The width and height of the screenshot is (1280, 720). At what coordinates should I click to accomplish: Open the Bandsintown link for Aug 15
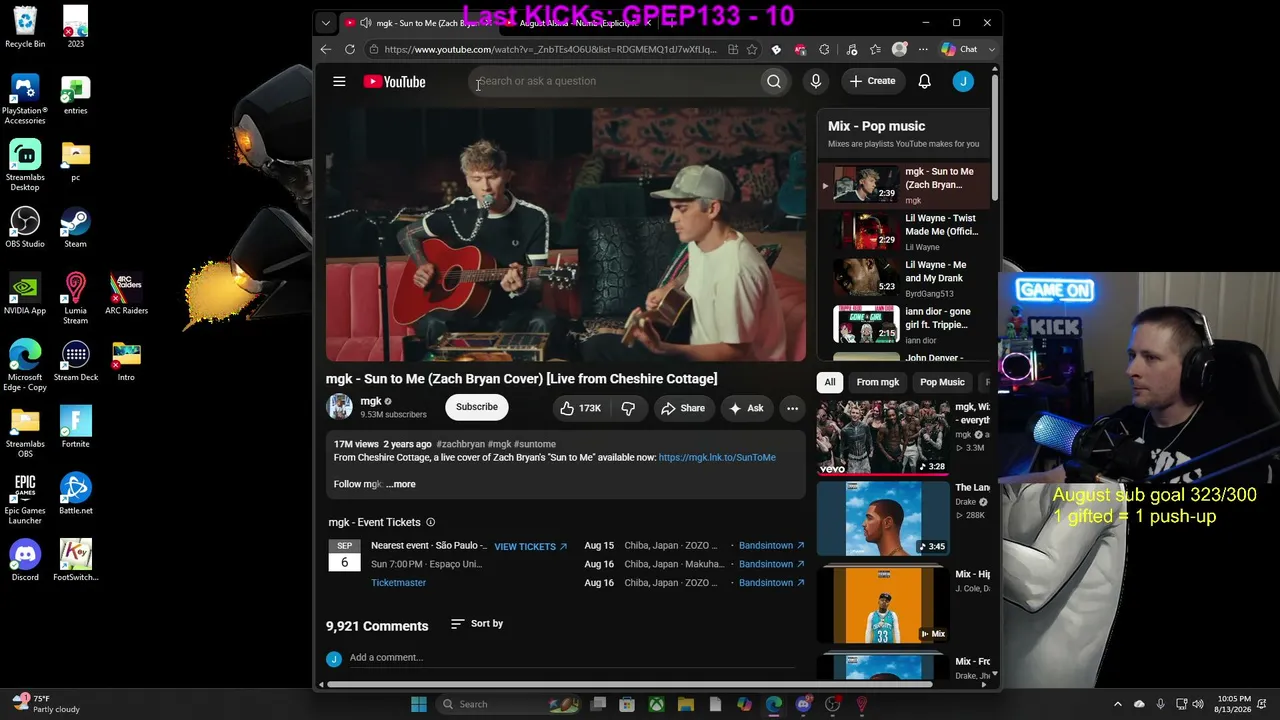coord(772,546)
